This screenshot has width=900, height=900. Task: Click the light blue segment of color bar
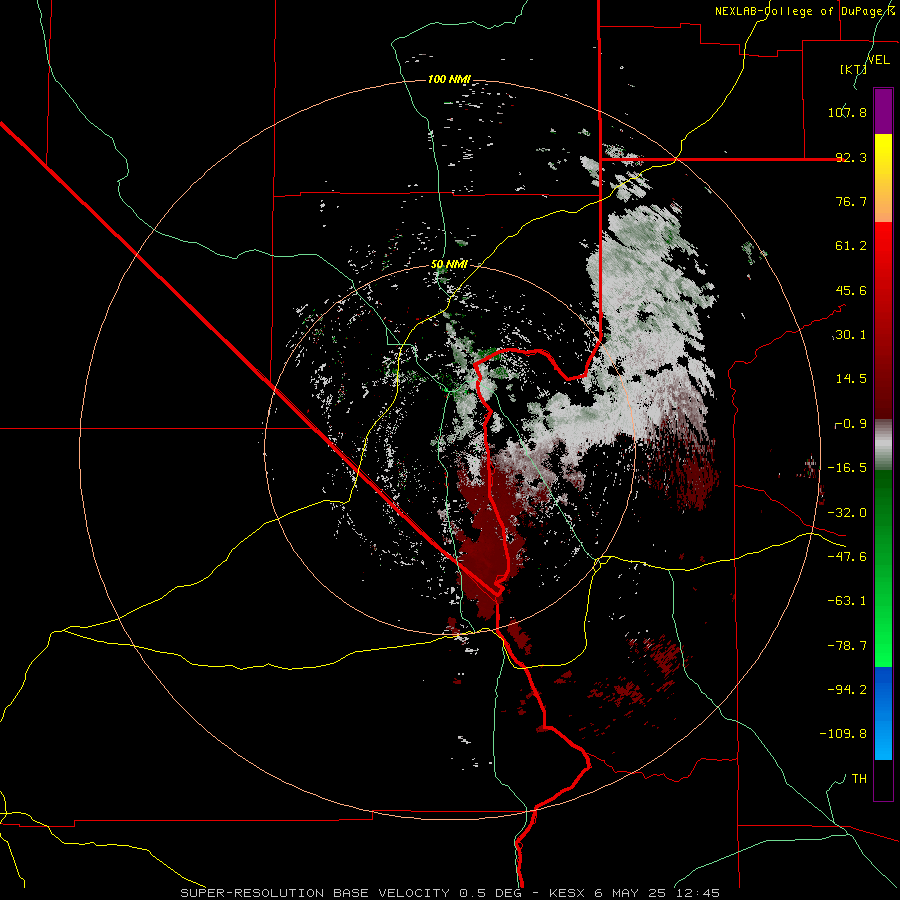point(883,713)
